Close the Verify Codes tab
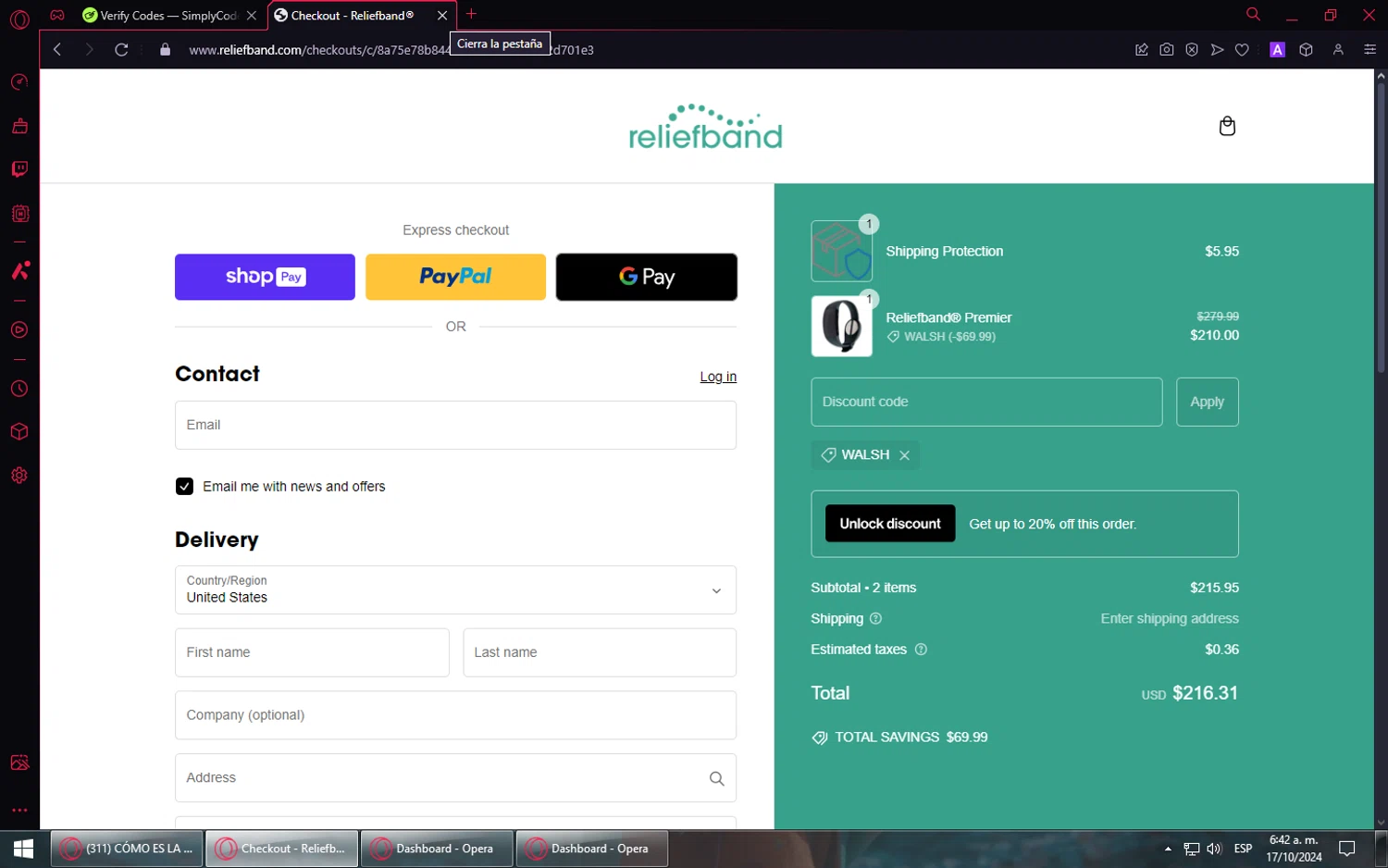Screen dimensions: 1388x868 (252, 16)
